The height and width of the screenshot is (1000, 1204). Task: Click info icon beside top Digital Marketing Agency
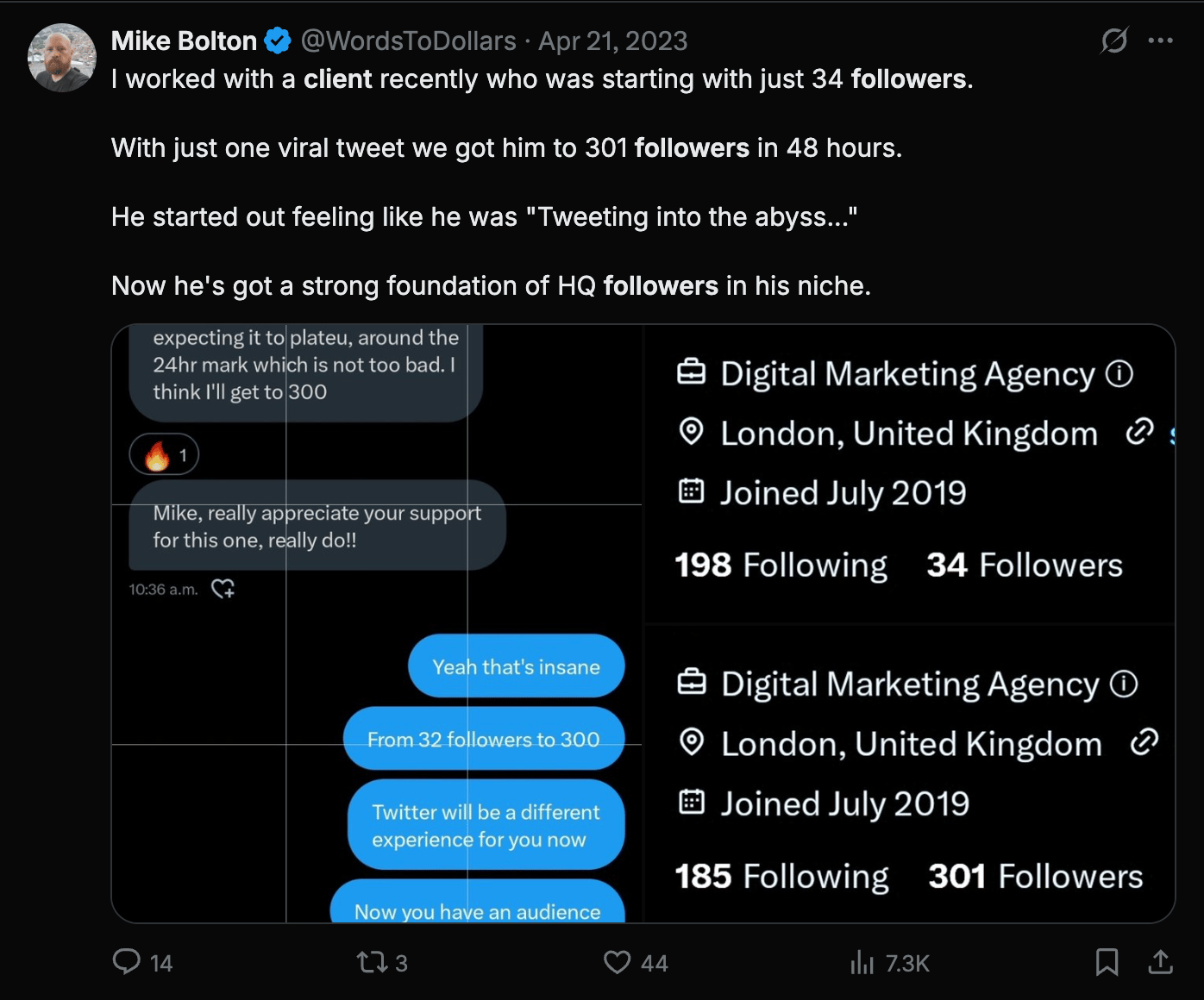coord(1119,373)
